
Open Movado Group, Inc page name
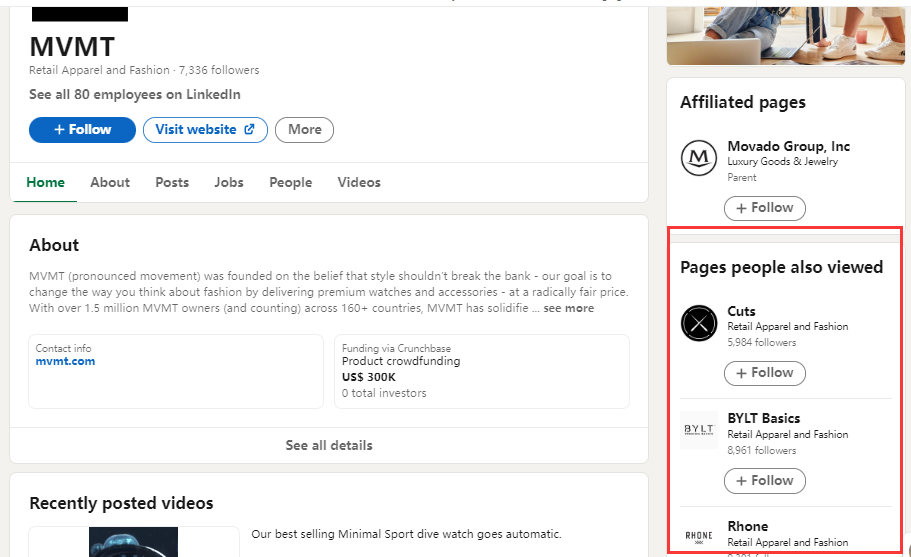[x=788, y=146]
